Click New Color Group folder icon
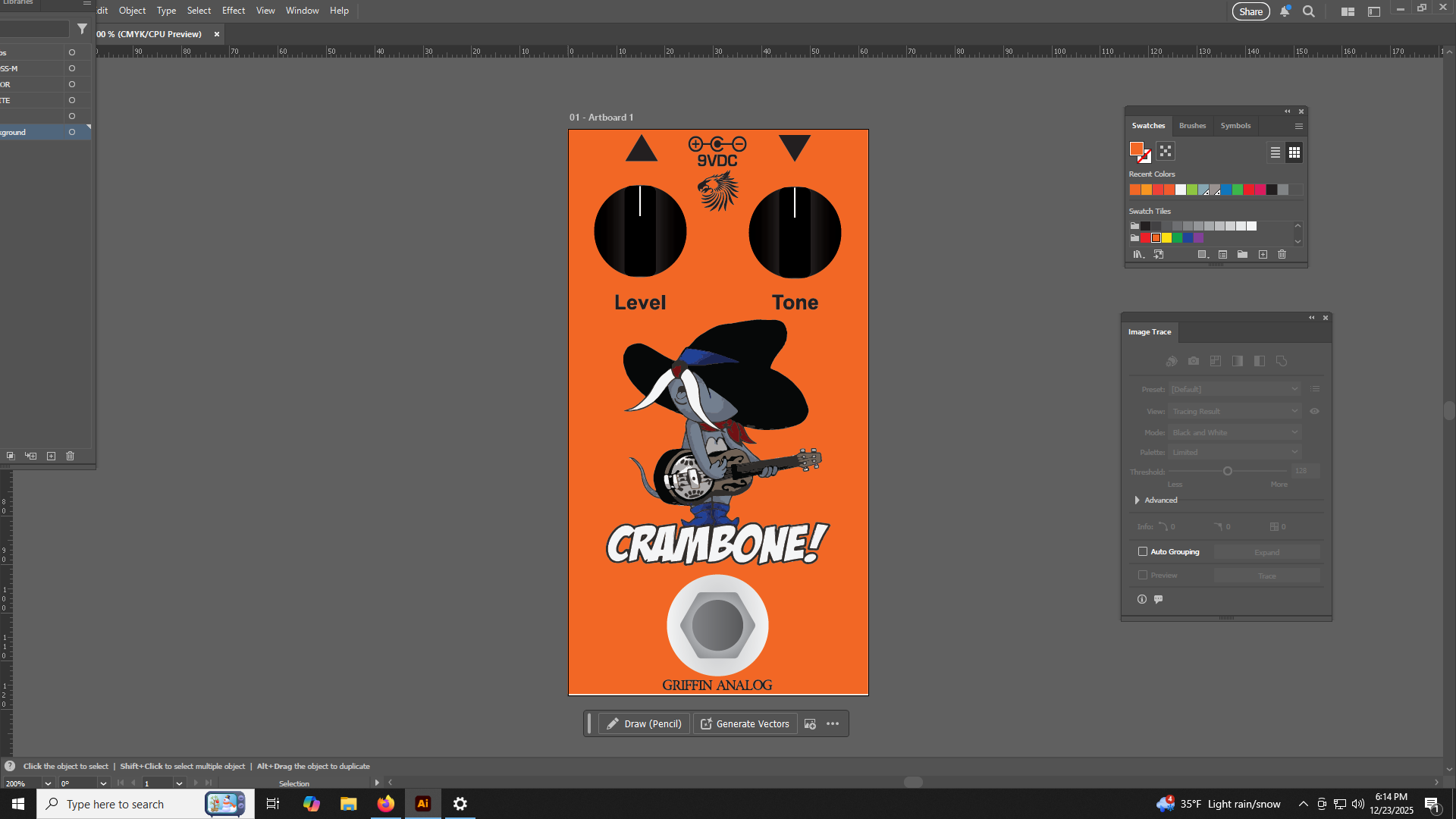Viewport: 1456px width, 819px height. point(1242,255)
